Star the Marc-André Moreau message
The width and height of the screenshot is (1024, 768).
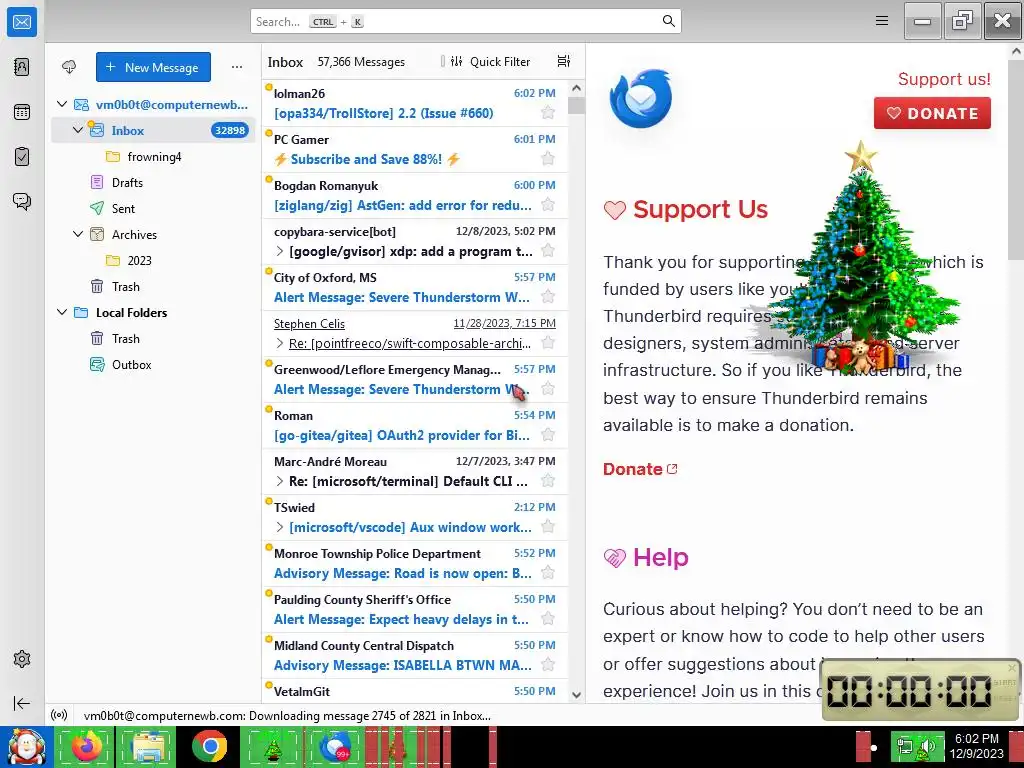coord(548,481)
